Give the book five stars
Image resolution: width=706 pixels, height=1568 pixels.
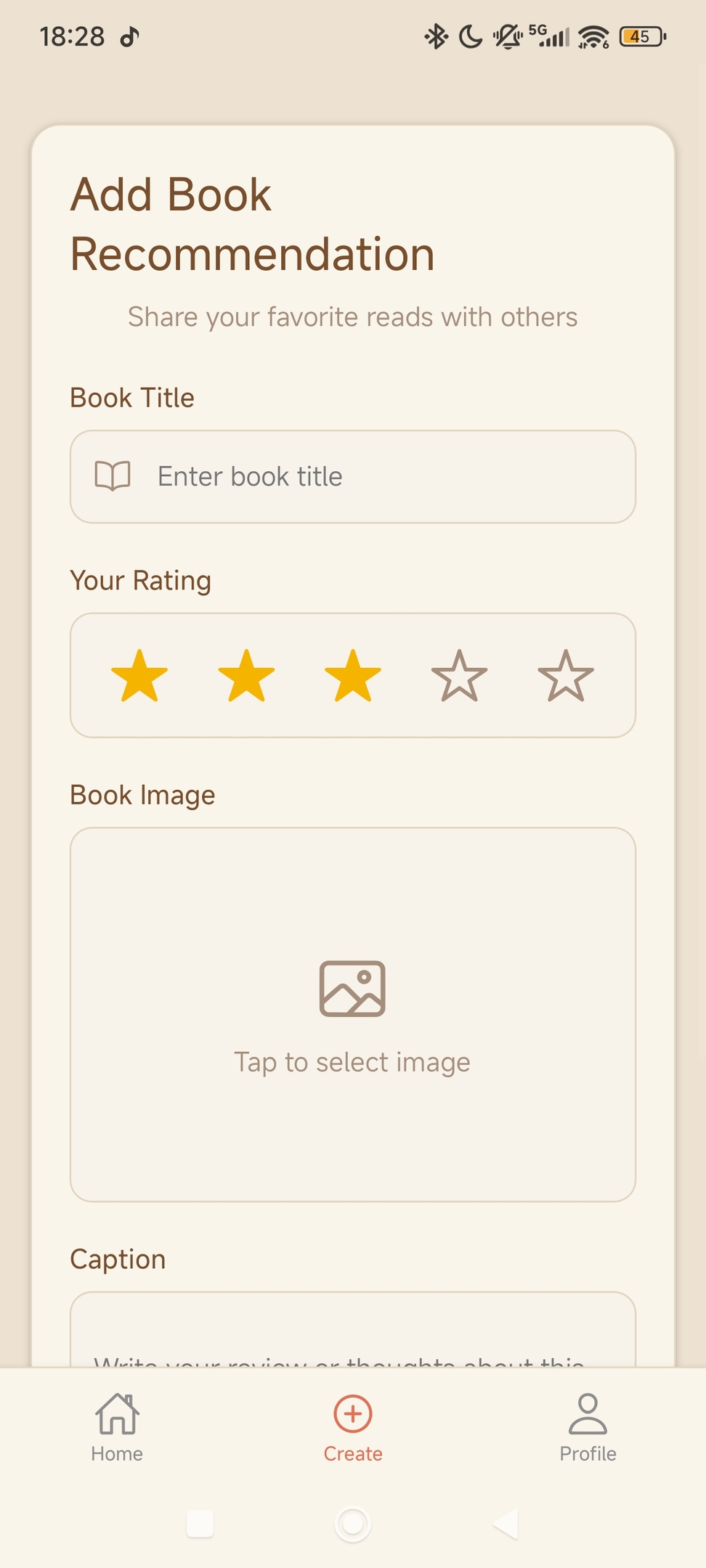566,676
